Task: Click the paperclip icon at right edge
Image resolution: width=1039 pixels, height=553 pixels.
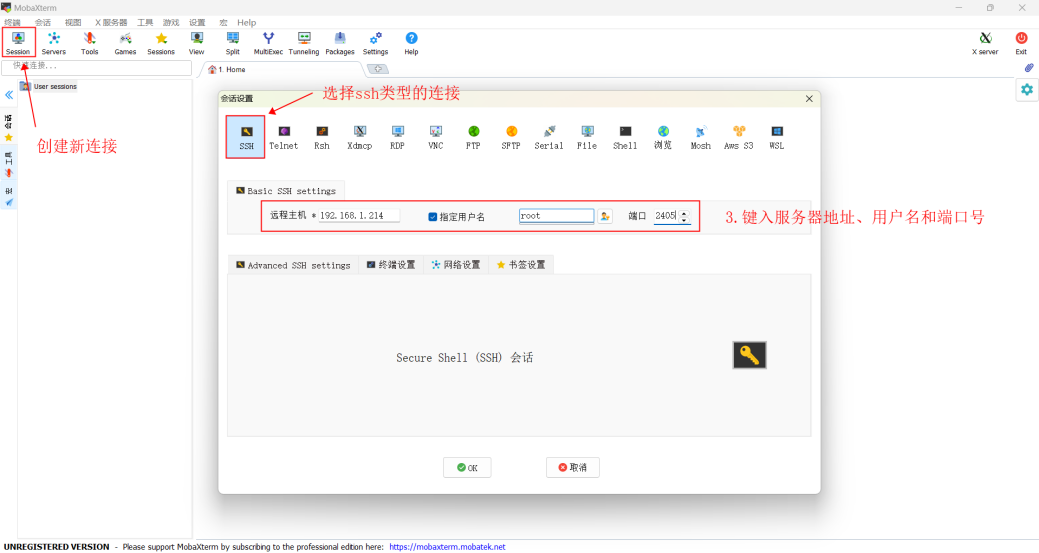Action: click(1028, 68)
